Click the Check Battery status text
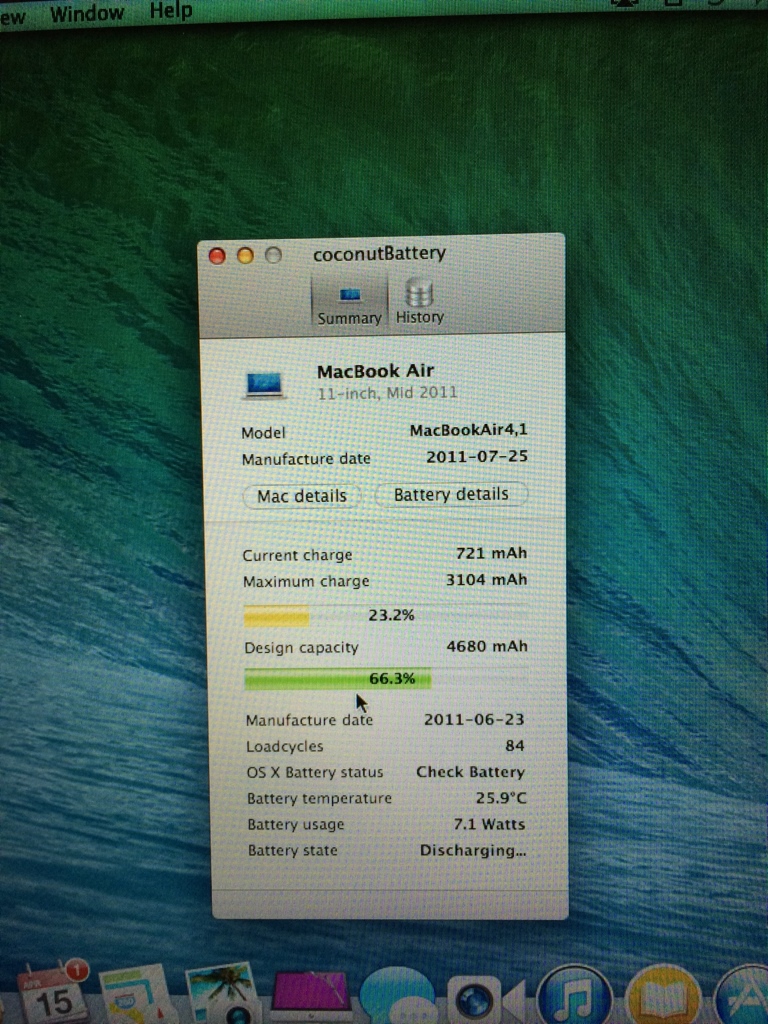This screenshot has width=768, height=1024. click(470, 772)
